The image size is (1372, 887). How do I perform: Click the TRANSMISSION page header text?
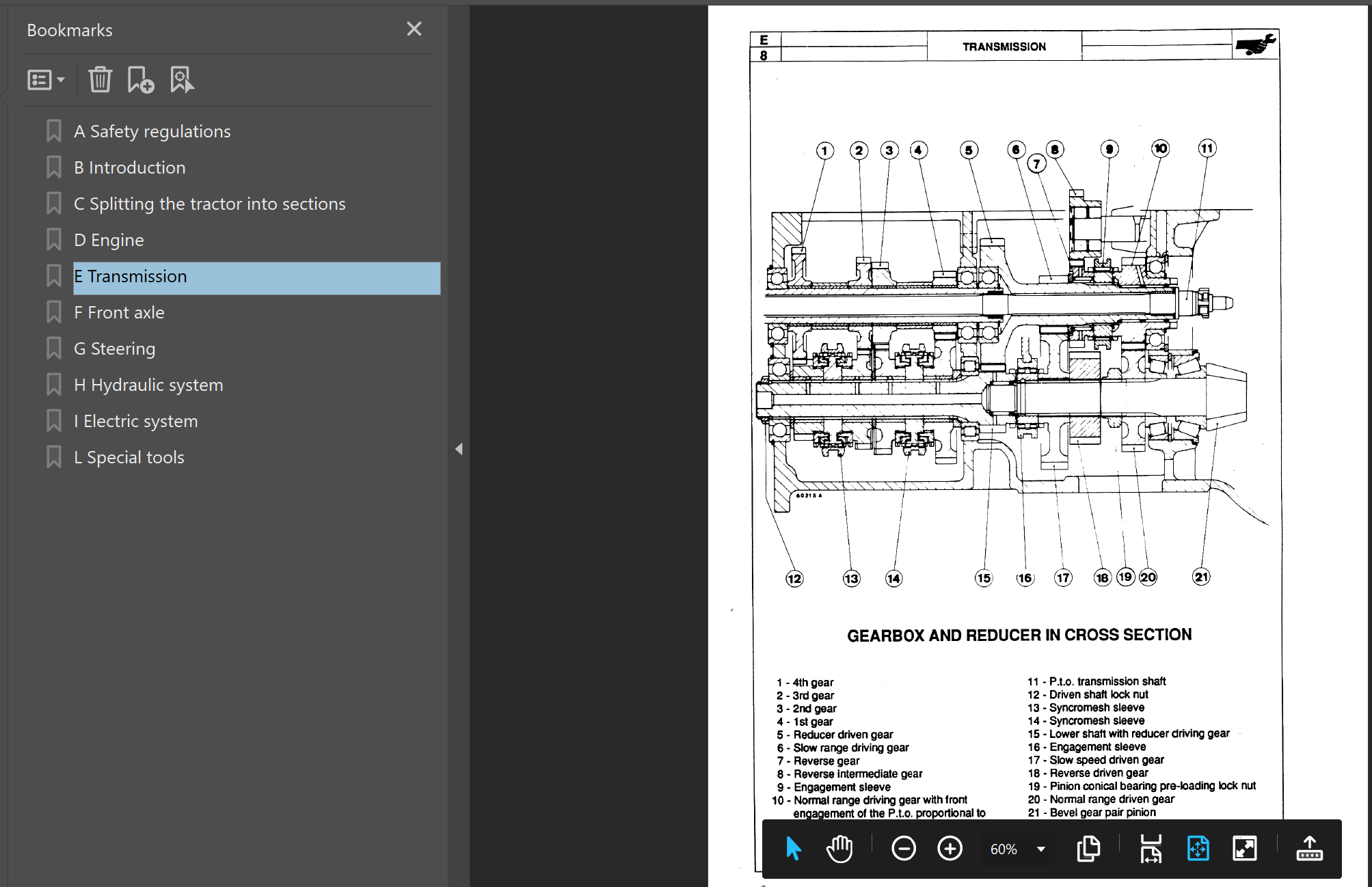click(1004, 46)
